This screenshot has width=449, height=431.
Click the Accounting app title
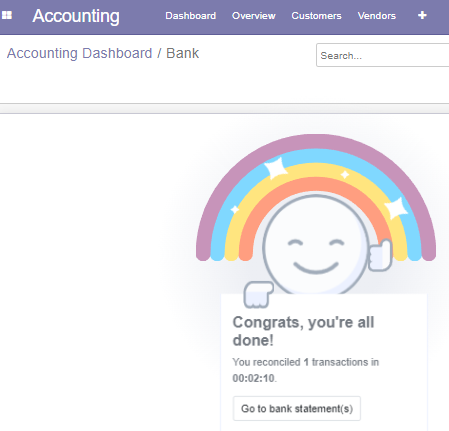(x=76, y=16)
